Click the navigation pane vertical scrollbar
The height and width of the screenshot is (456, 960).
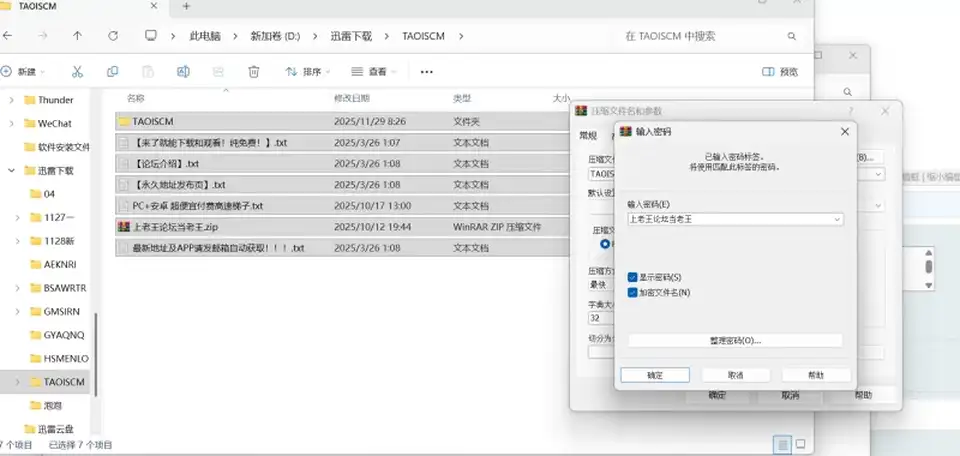[x=96, y=354]
